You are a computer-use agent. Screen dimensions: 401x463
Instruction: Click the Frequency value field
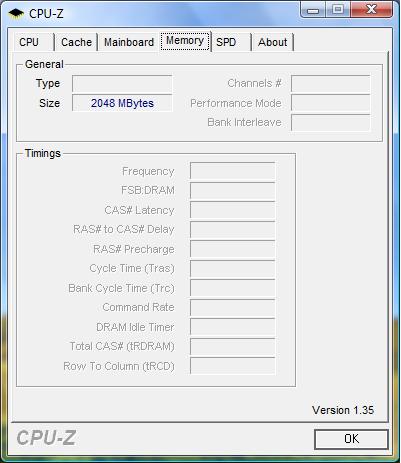(x=233, y=171)
